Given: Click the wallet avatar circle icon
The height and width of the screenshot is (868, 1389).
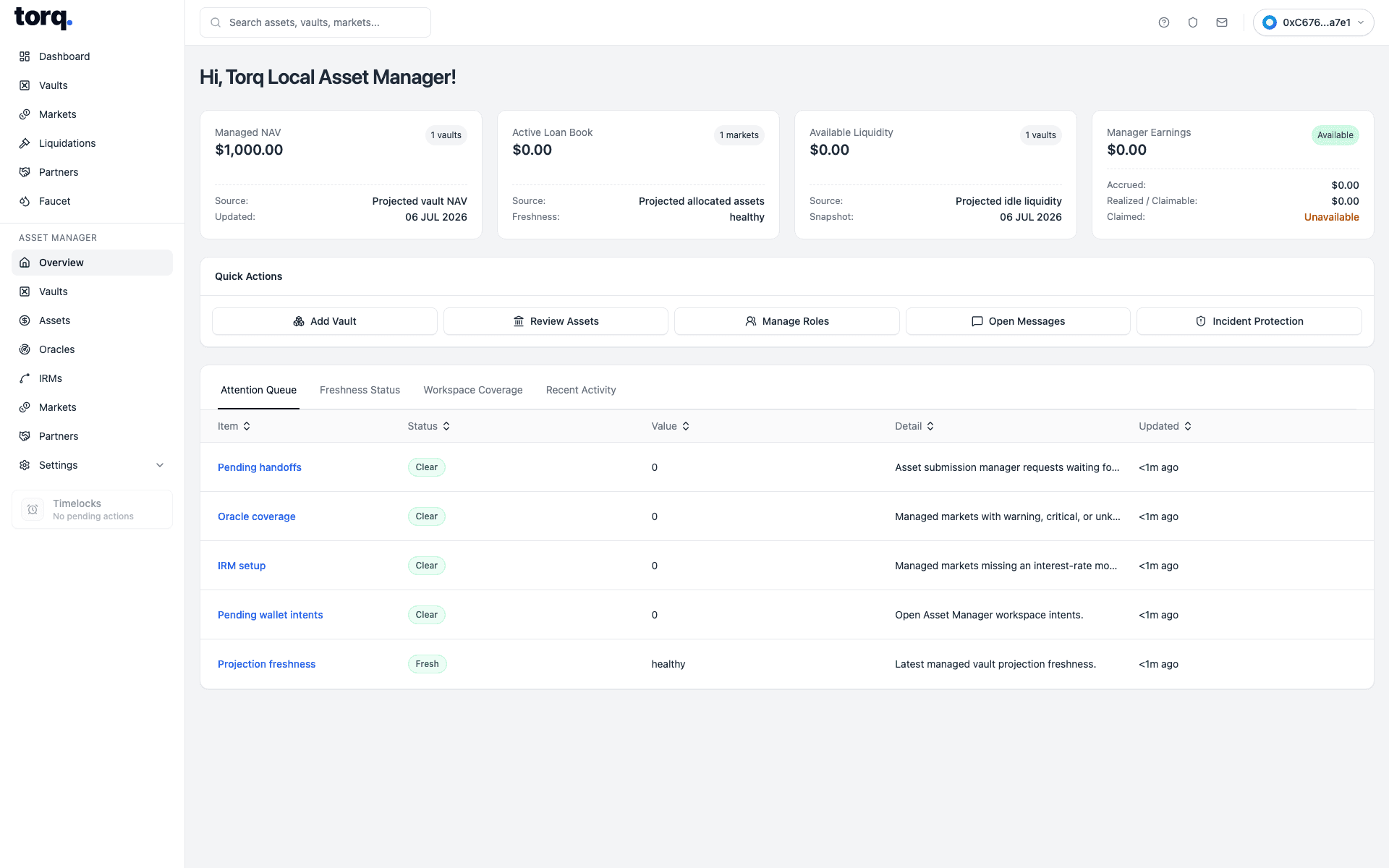Looking at the screenshot, I should pos(1270,22).
